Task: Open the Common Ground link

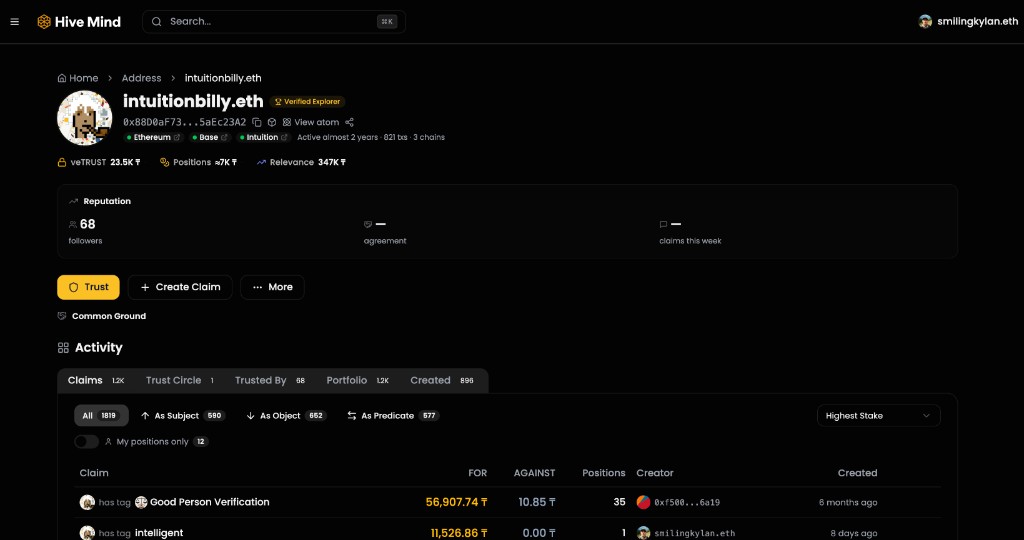Action: 108,316
